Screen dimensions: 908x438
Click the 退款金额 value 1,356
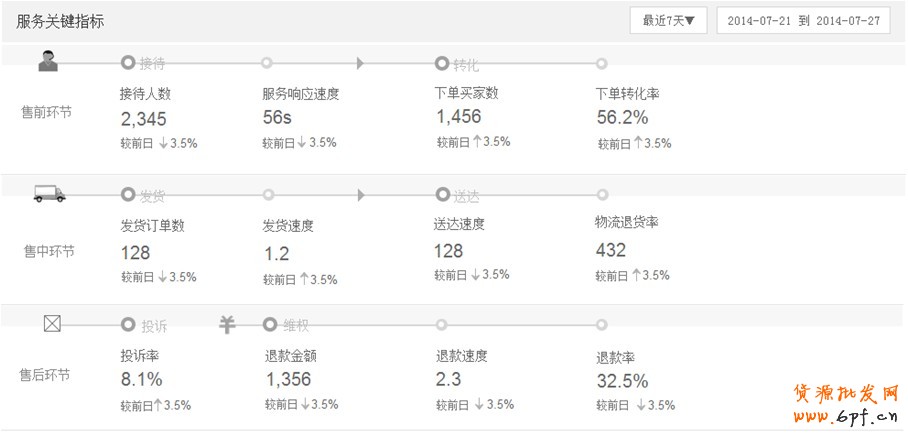click(x=288, y=379)
